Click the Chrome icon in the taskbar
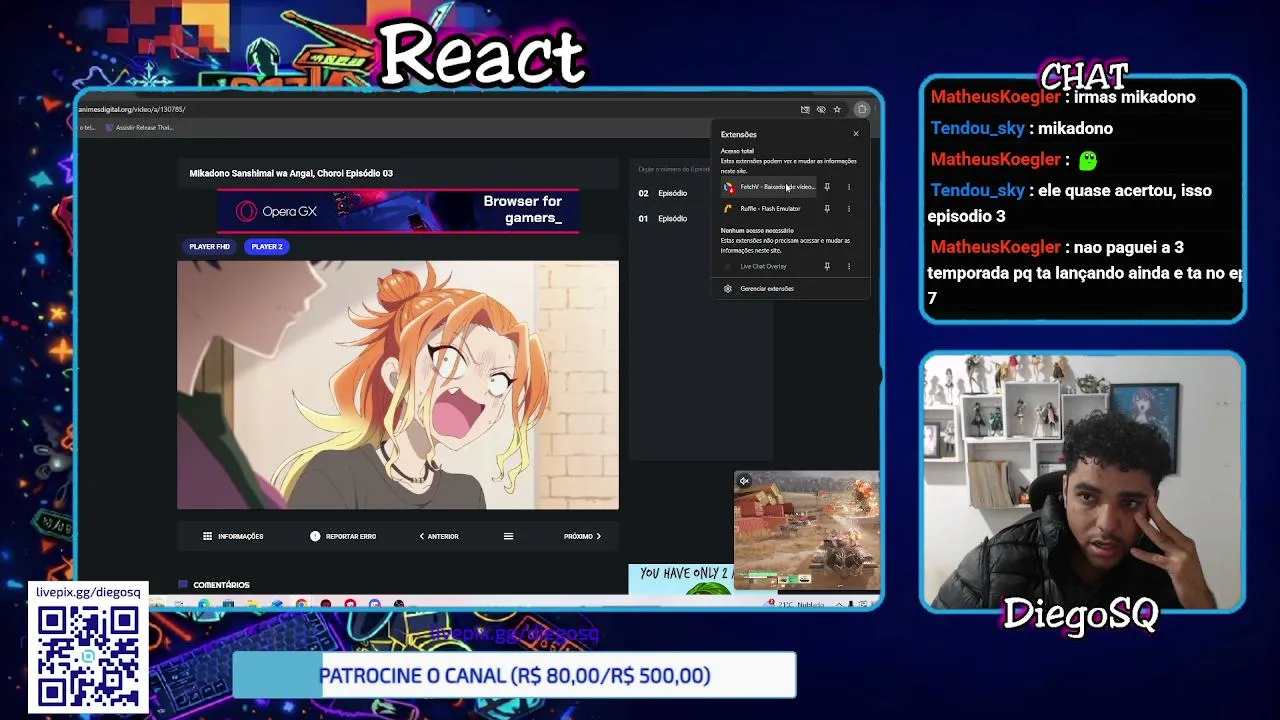 301,604
